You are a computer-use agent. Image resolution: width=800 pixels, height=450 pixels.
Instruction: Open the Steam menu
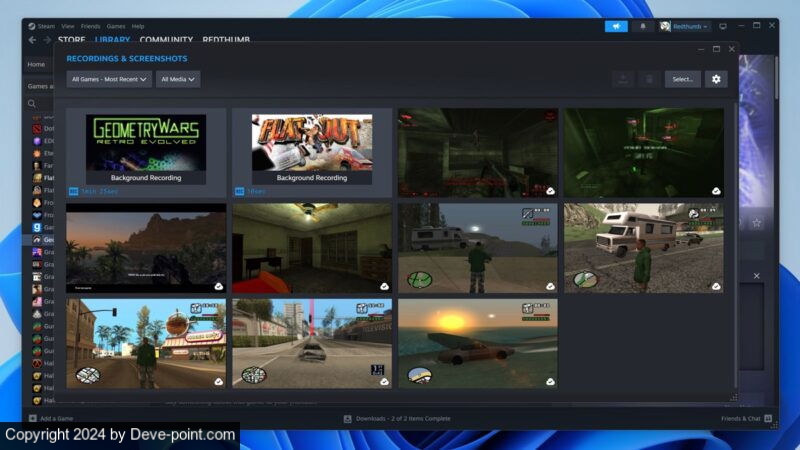[x=41, y=26]
